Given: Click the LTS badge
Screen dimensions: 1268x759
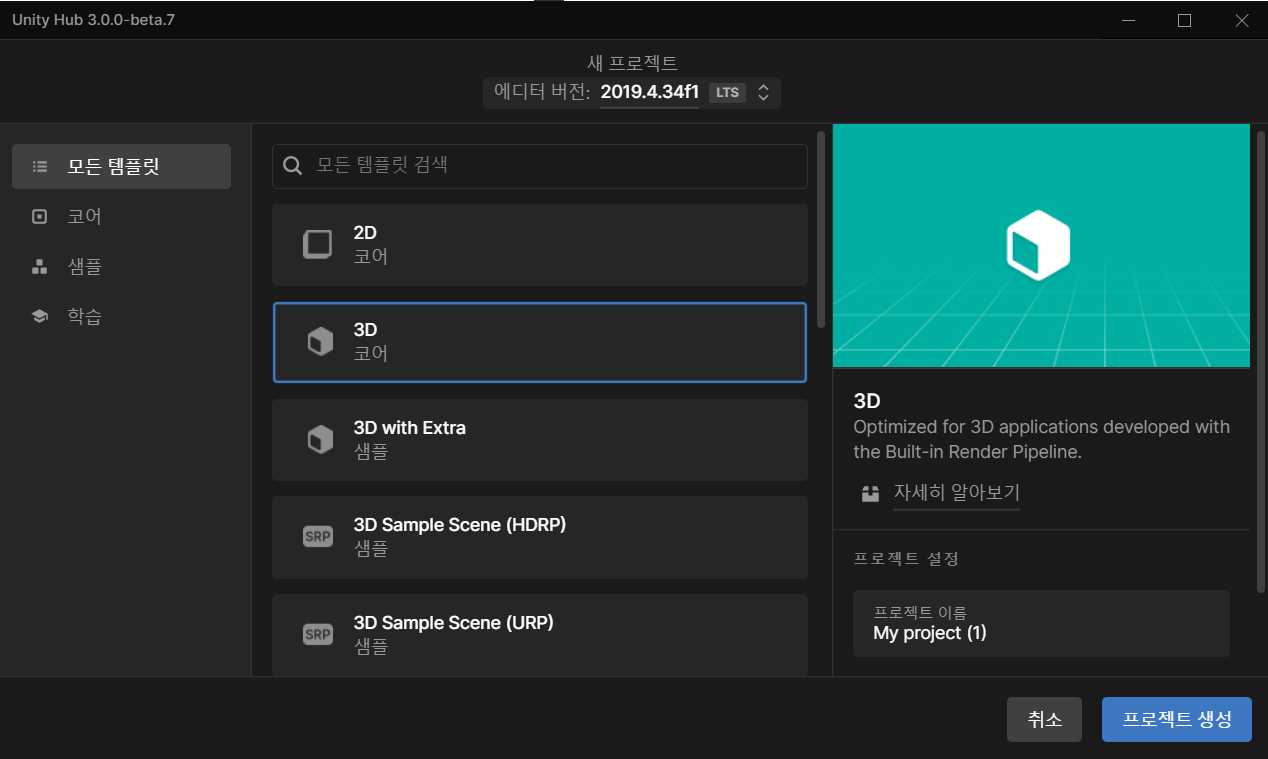Looking at the screenshot, I should coord(727,93).
